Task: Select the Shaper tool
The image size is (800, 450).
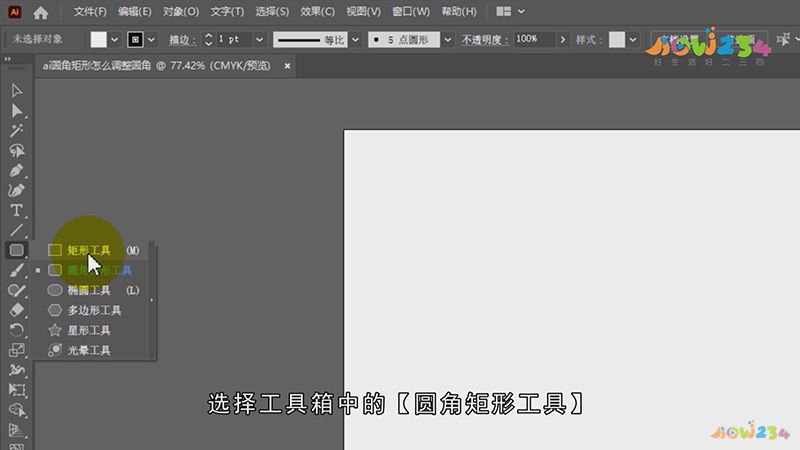Action: (x=16, y=290)
